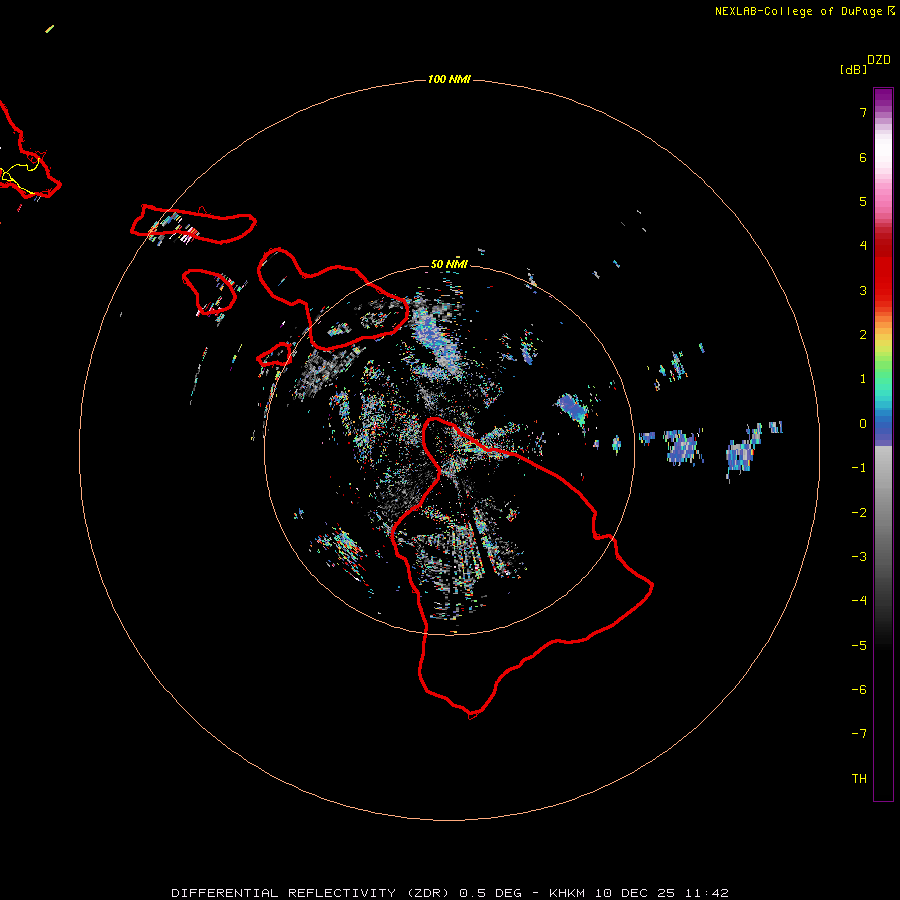Click colorbar value -5 label

(x=859, y=646)
